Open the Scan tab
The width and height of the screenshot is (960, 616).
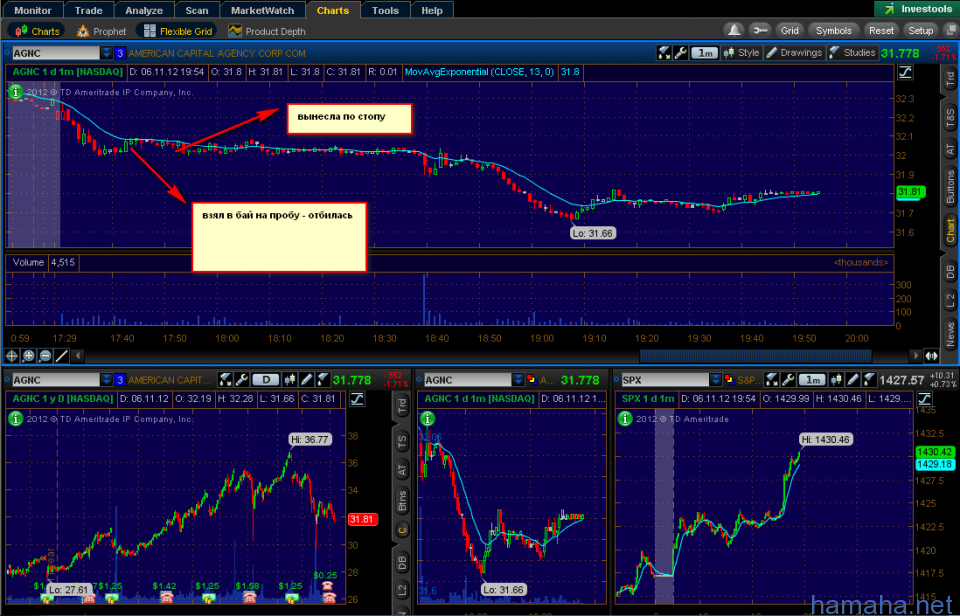[x=197, y=10]
